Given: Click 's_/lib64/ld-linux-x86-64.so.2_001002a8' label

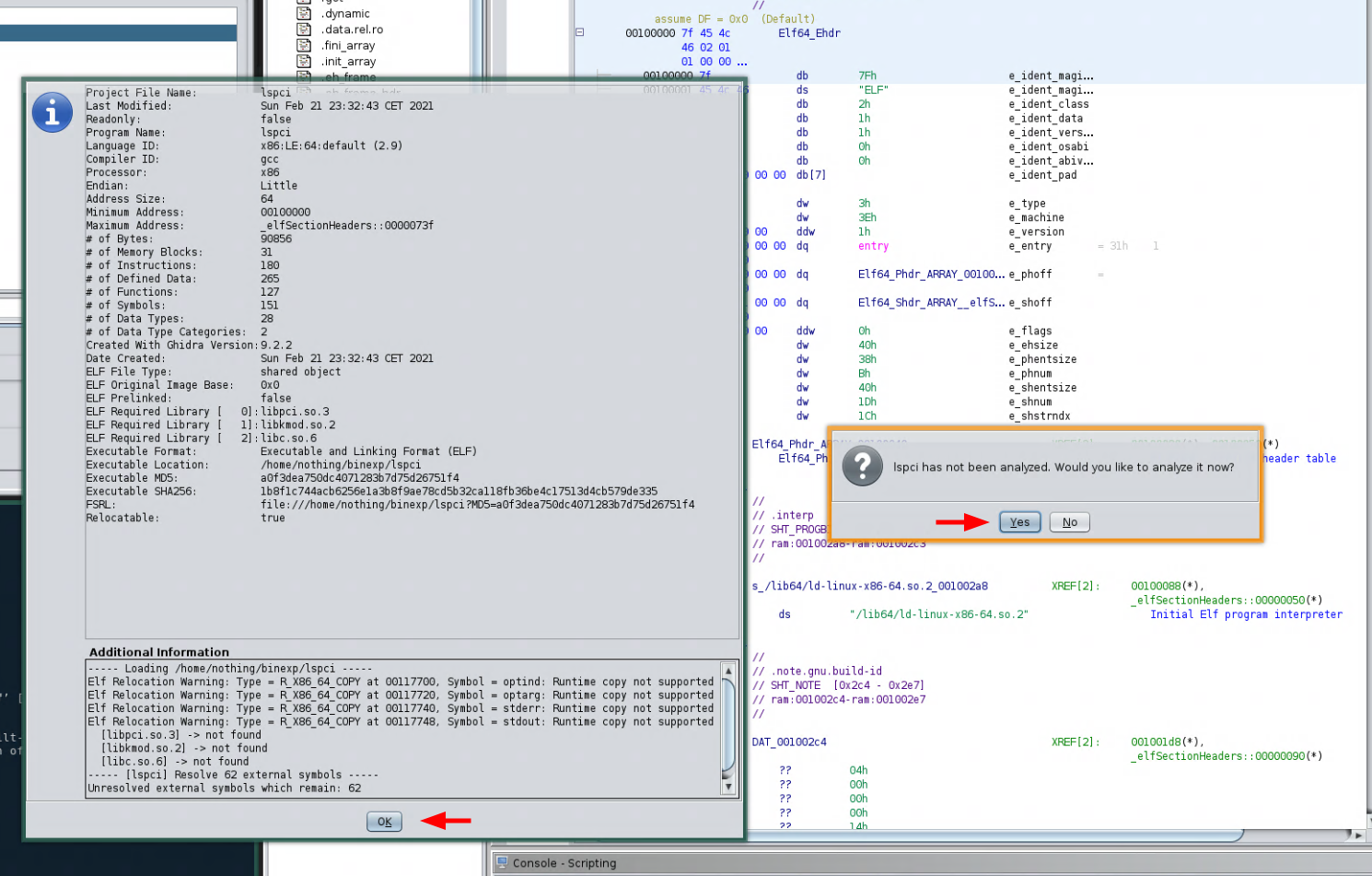Looking at the screenshot, I should tap(869, 586).
